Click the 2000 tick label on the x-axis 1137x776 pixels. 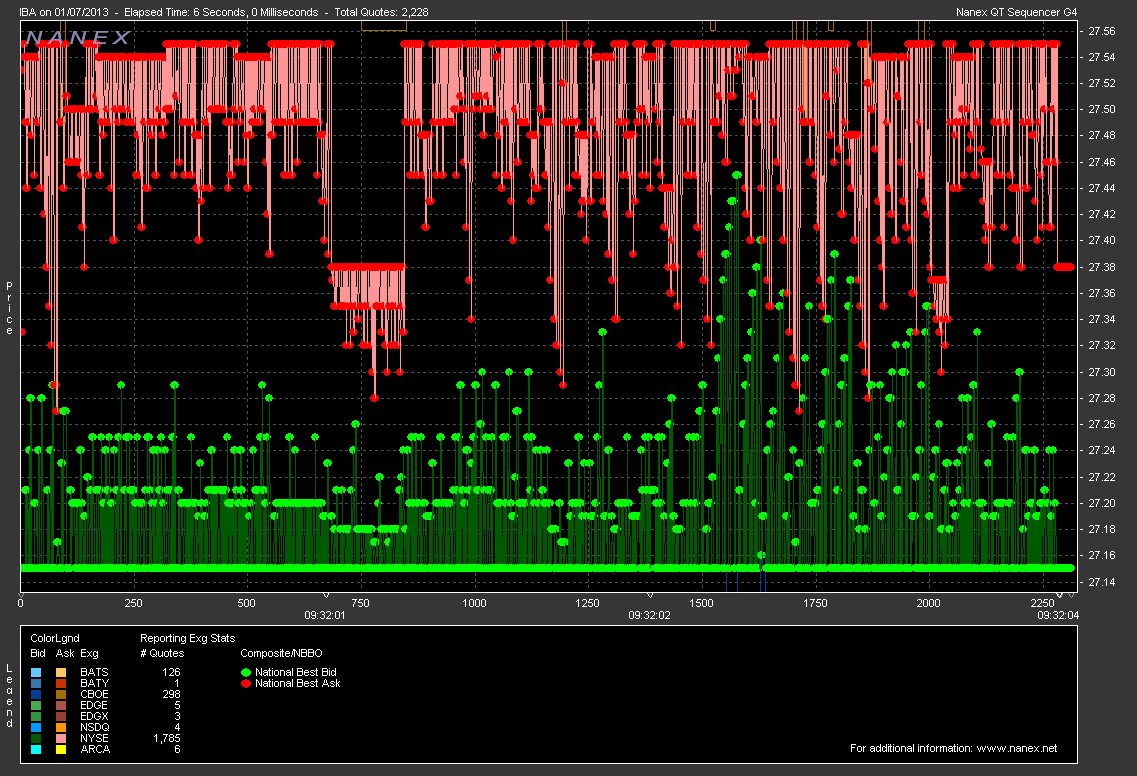point(928,603)
